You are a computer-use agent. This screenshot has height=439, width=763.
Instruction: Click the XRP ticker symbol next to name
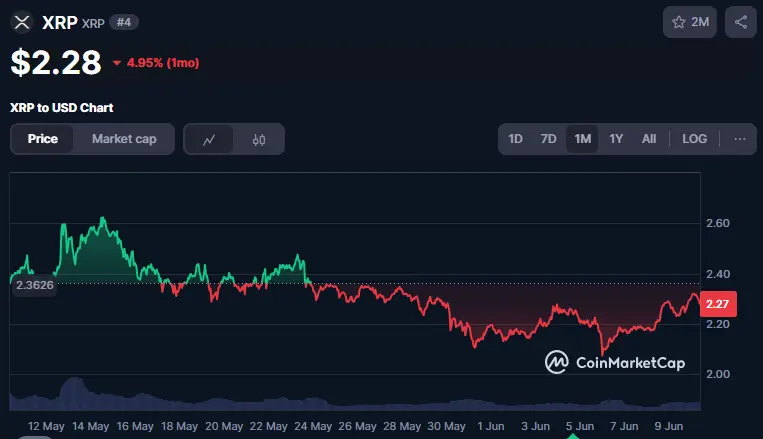click(93, 23)
